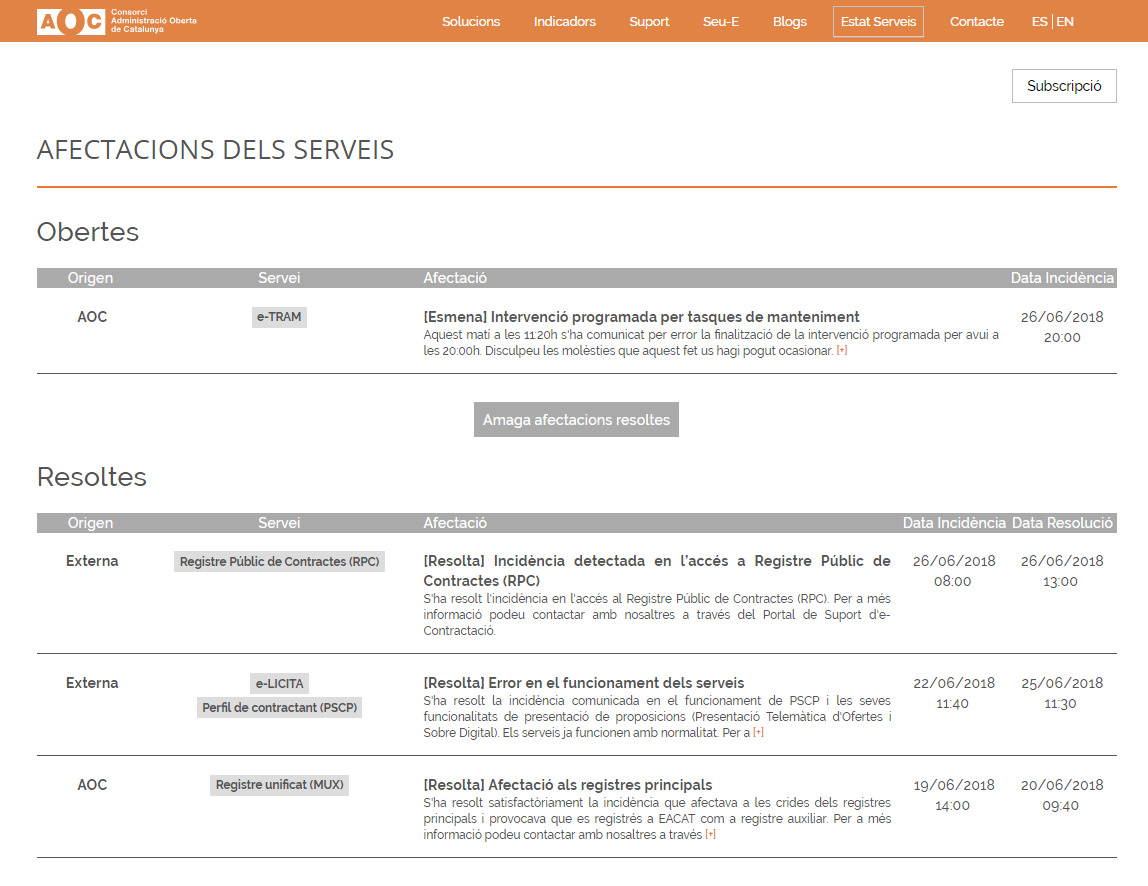Open the Contacte page
This screenshot has height=886, width=1148.
(x=976, y=22)
